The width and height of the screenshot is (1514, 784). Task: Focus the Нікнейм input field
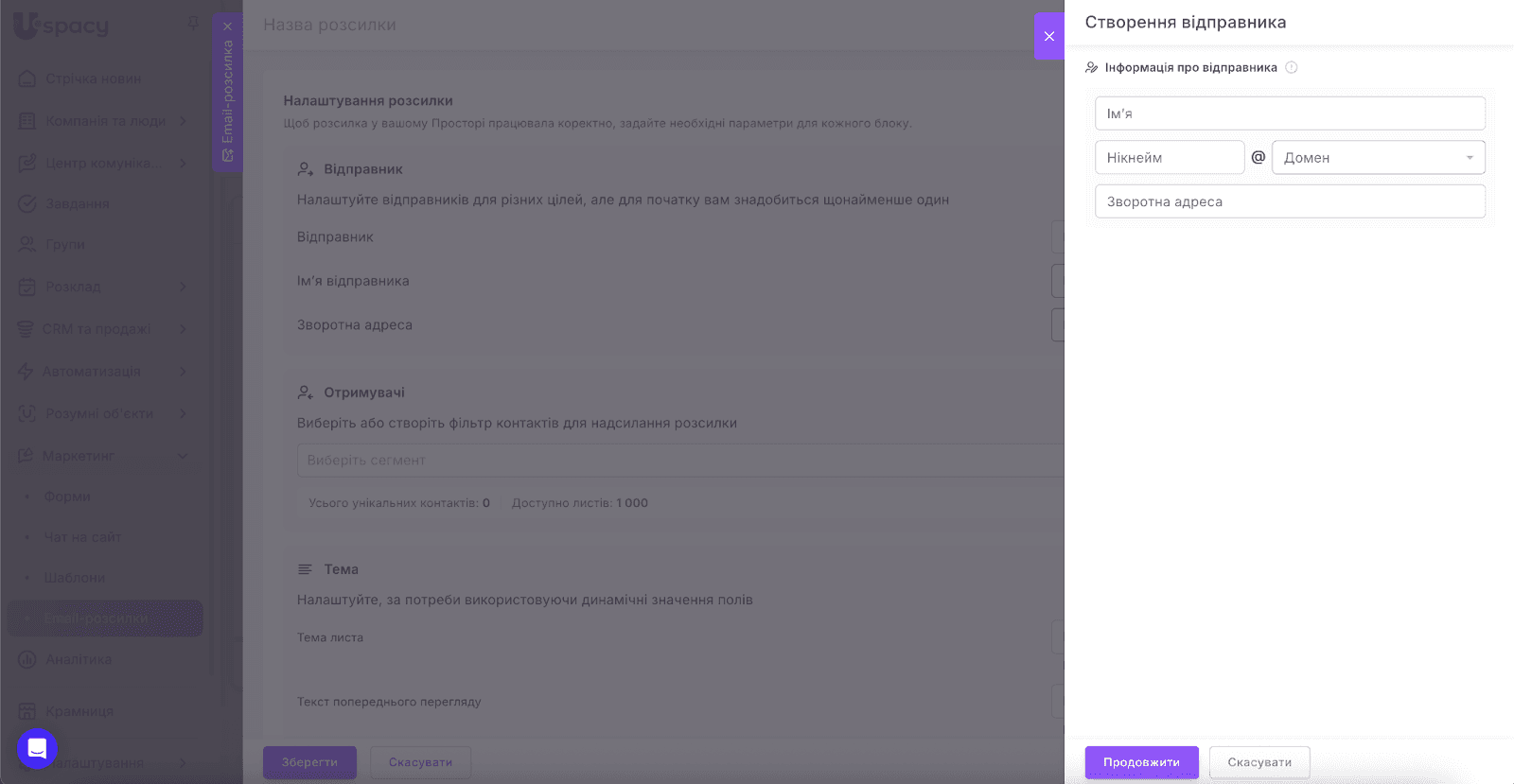1169,157
